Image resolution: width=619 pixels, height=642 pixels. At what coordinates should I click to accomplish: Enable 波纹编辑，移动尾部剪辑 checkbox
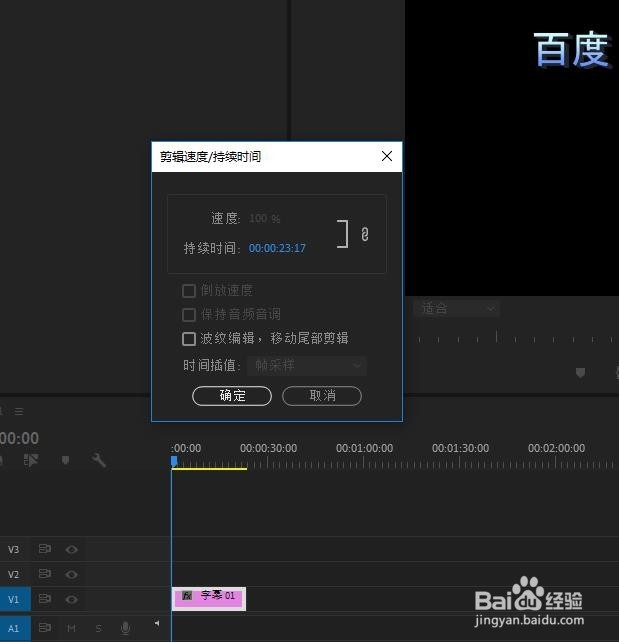click(x=189, y=339)
